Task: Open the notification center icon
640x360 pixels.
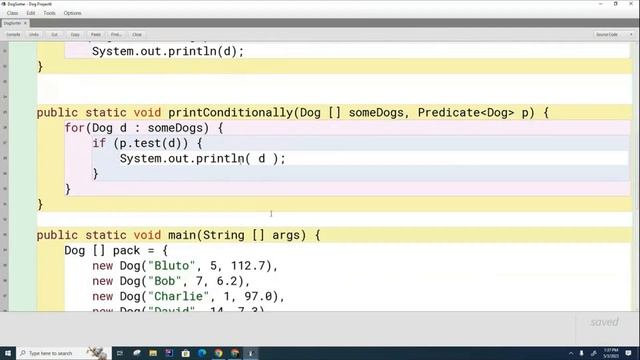Action: pyautogui.click(x=629, y=353)
